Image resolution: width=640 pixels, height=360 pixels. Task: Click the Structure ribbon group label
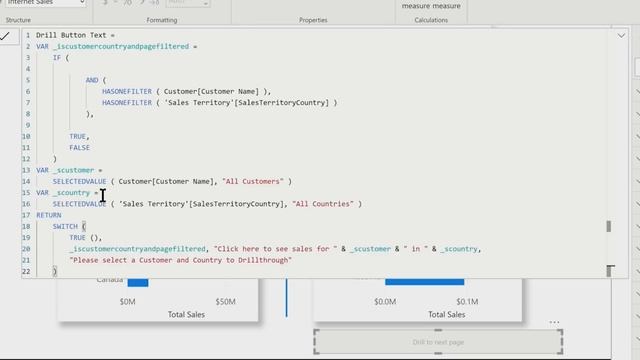pyautogui.click(x=18, y=20)
